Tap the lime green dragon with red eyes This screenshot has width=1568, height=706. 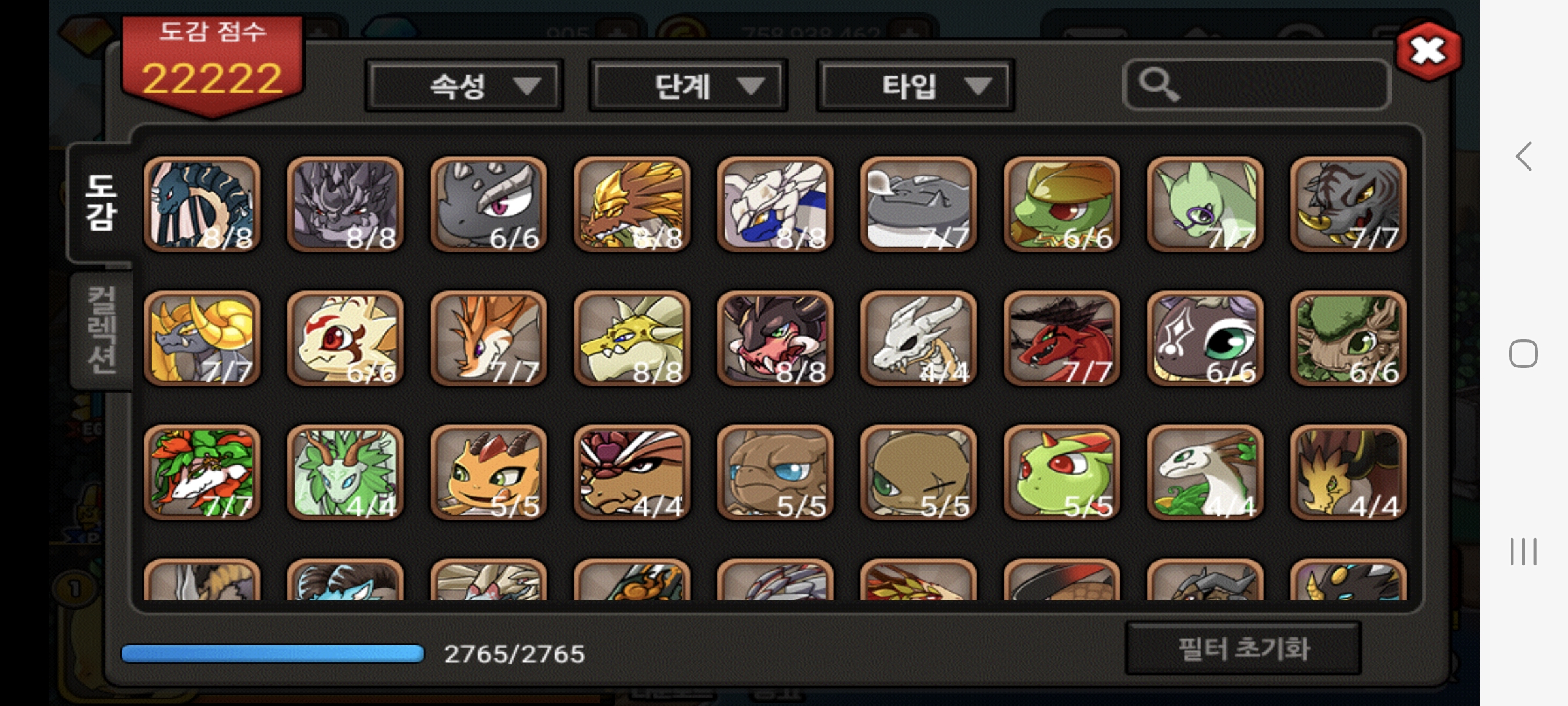(1062, 473)
